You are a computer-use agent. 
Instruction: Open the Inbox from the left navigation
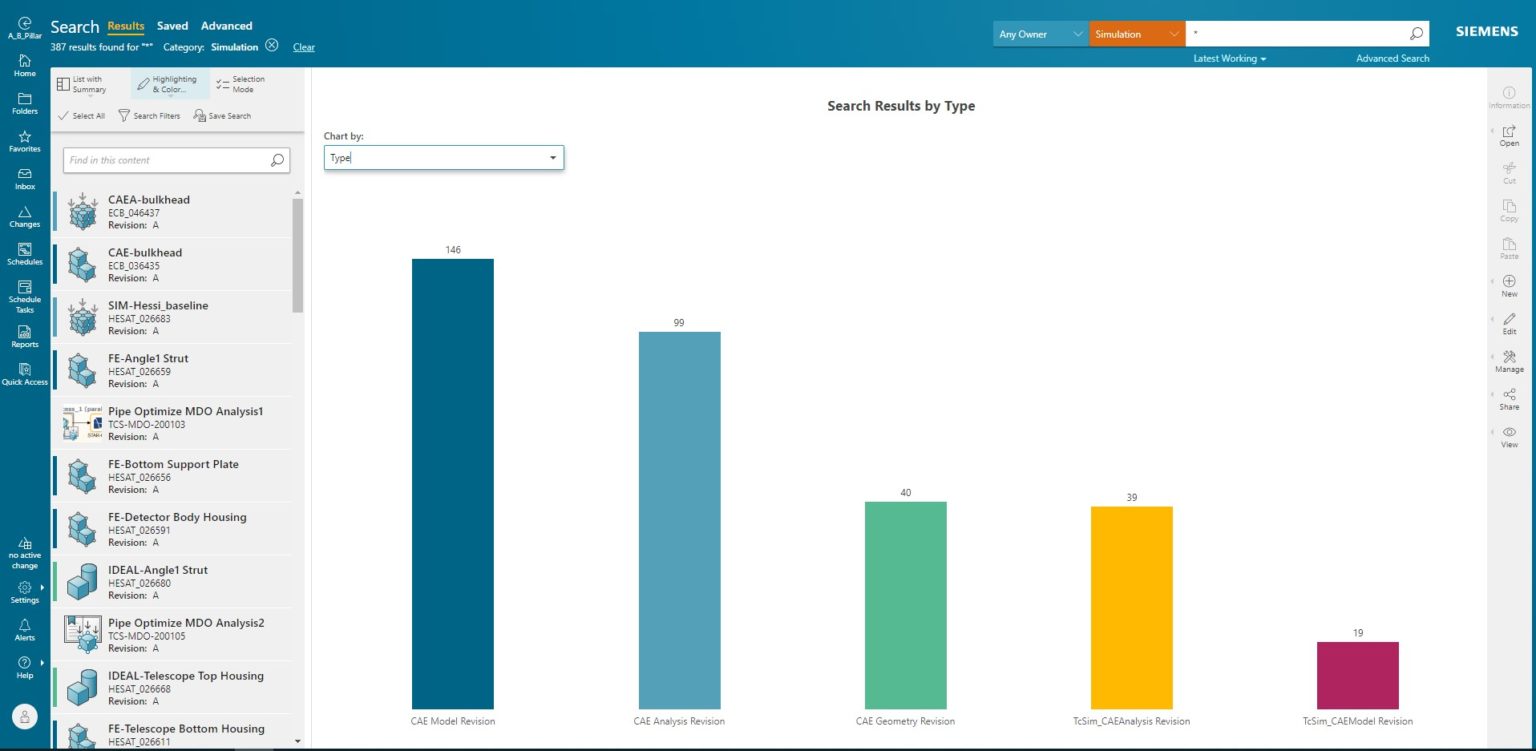(x=24, y=180)
